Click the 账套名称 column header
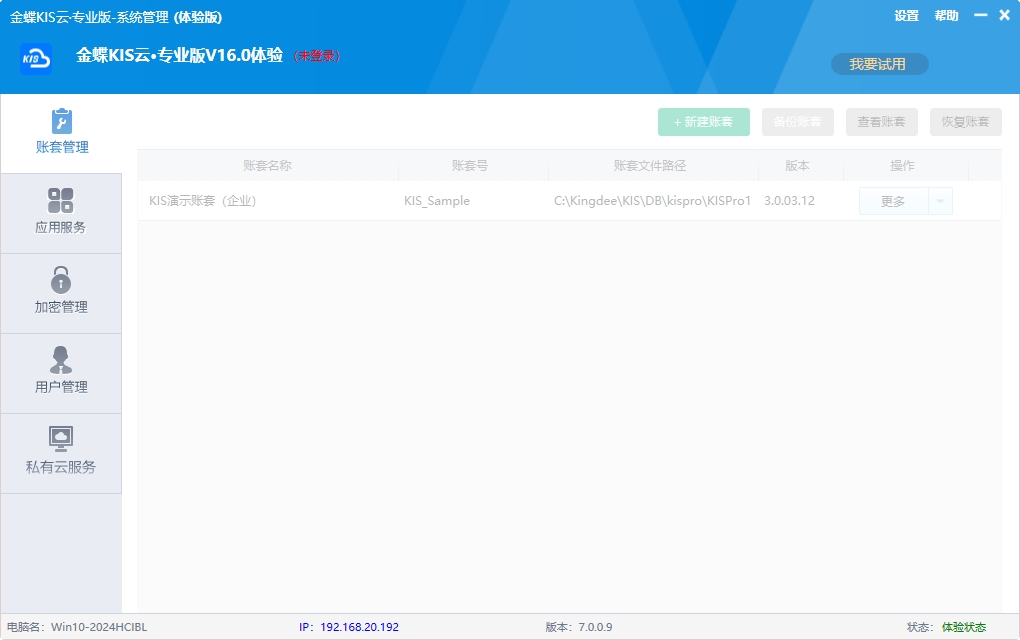The image size is (1020, 640). [x=267, y=165]
